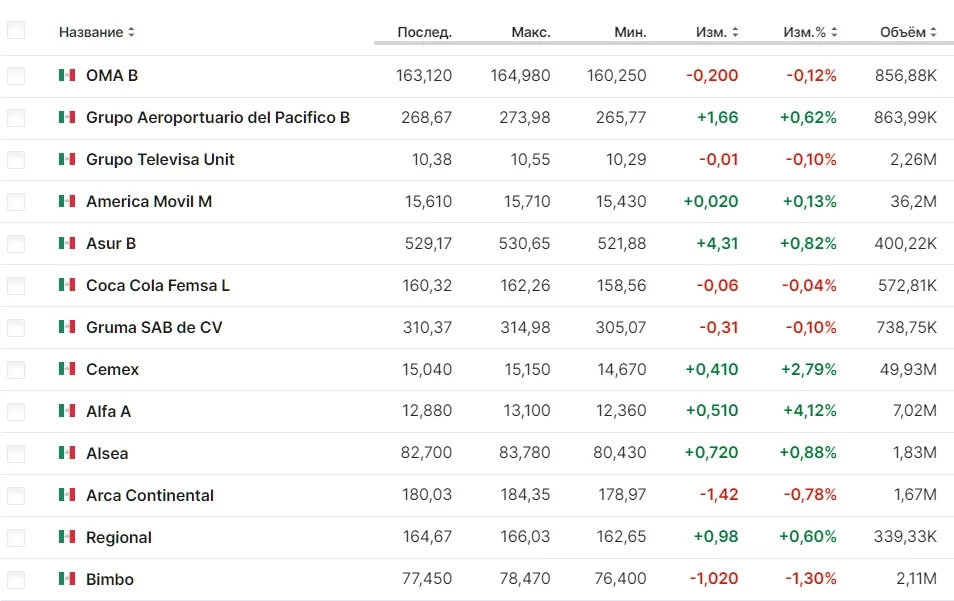Click the flag icon next to Cemex
This screenshot has height=601, width=954.
(x=67, y=369)
